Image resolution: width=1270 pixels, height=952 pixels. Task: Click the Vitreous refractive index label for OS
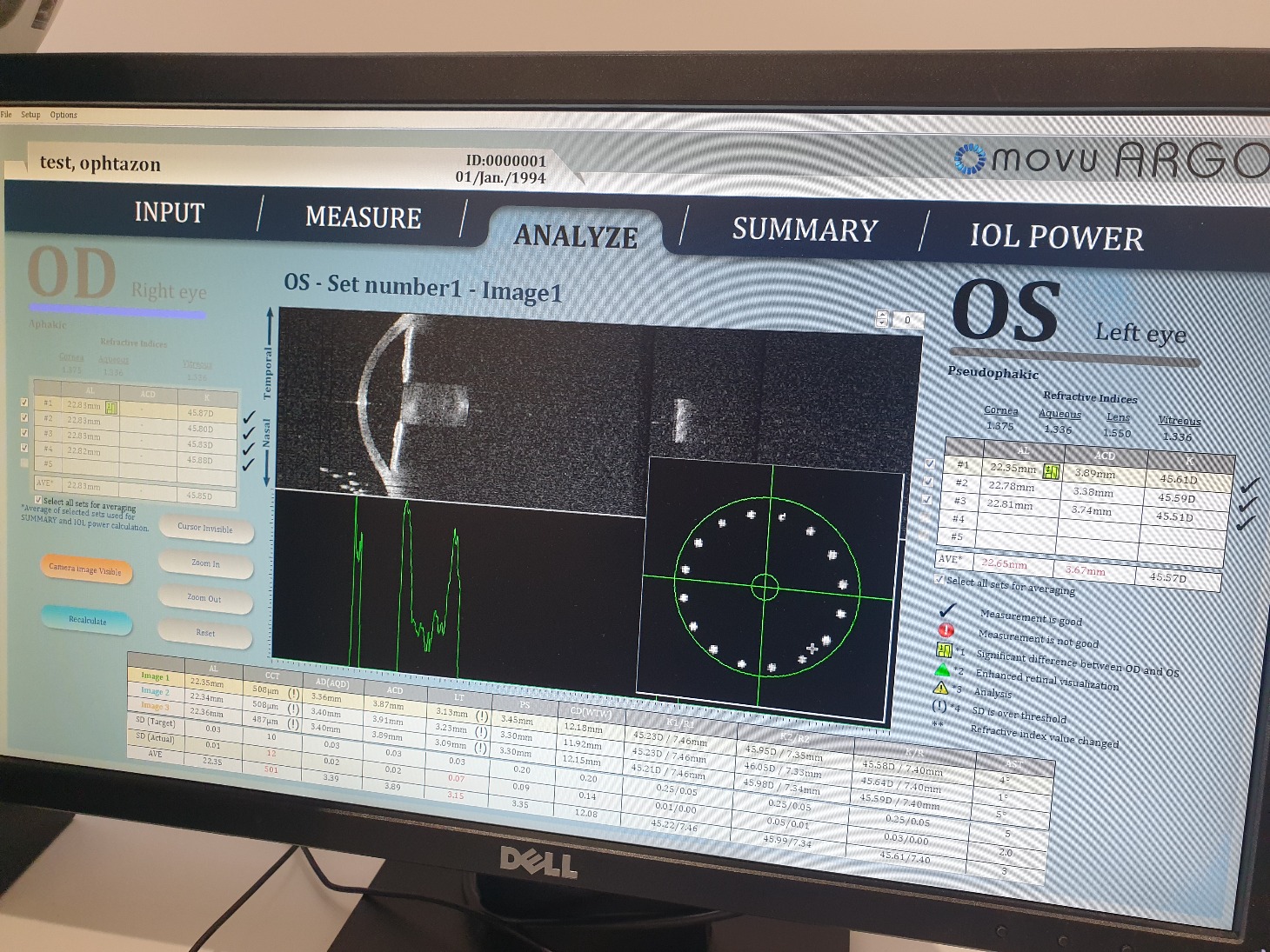(x=1179, y=421)
